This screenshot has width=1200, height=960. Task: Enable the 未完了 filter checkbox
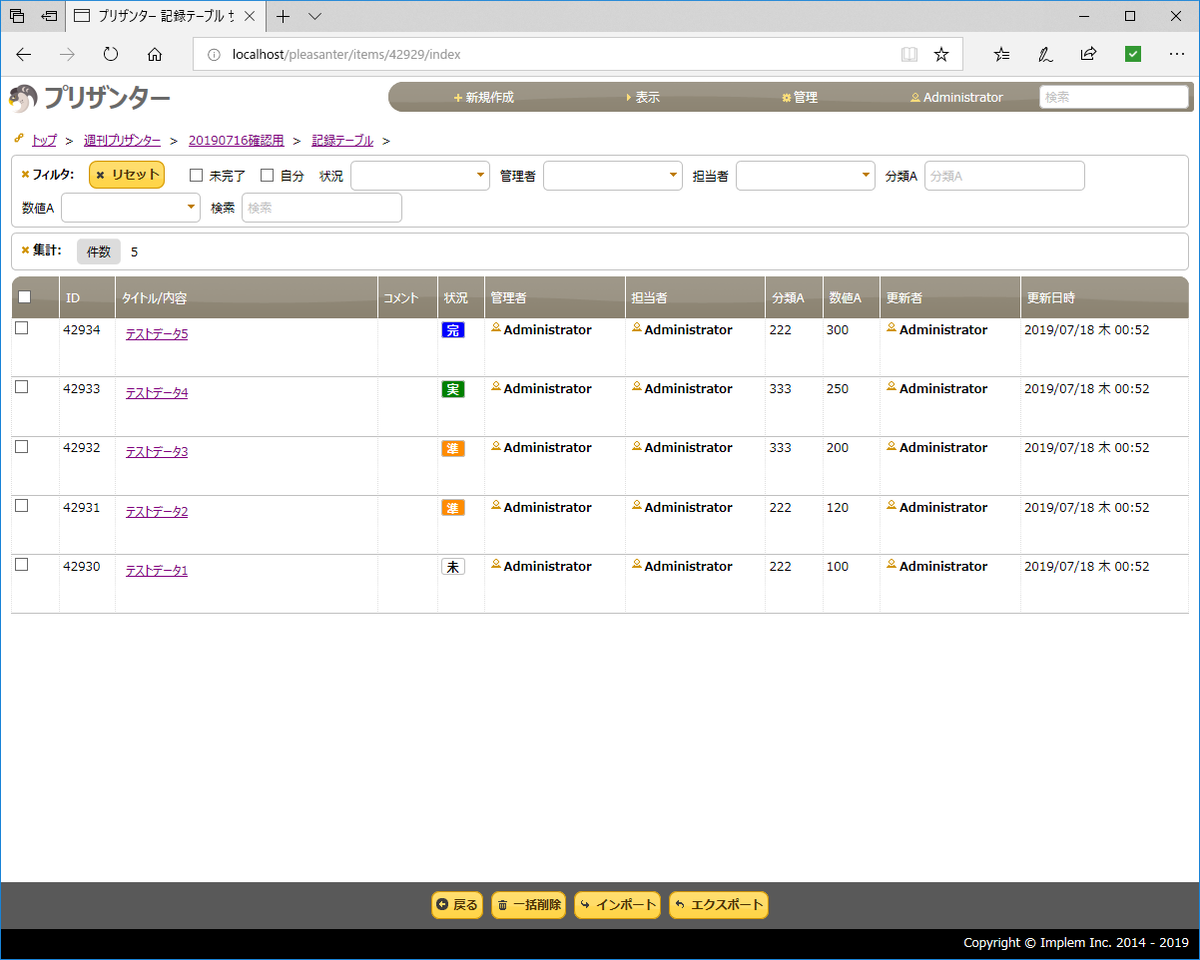point(196,175)
